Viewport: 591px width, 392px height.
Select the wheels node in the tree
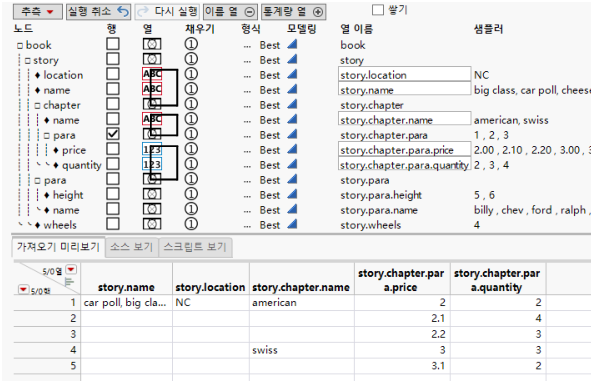pos(60,225)
